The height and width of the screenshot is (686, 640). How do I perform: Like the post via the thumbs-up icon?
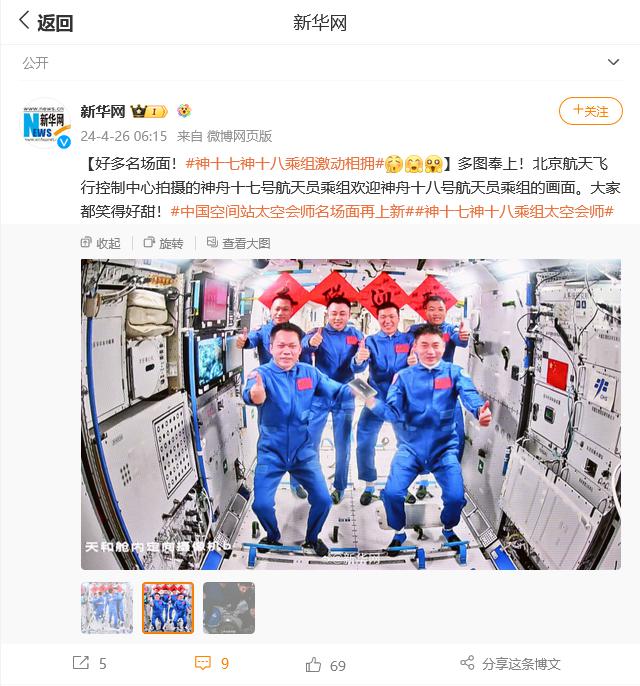(313, 665)
